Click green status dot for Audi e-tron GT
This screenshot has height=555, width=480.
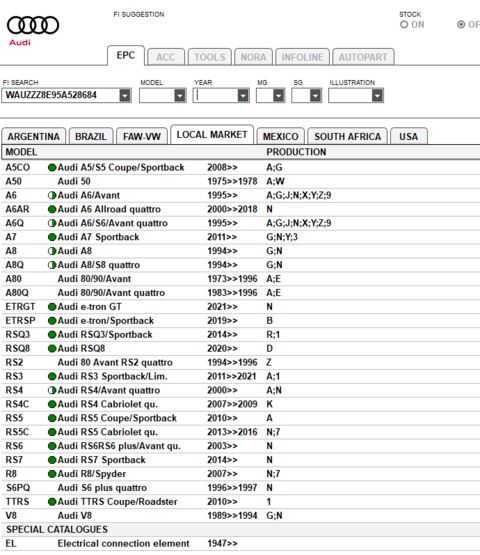pos(52,307)
